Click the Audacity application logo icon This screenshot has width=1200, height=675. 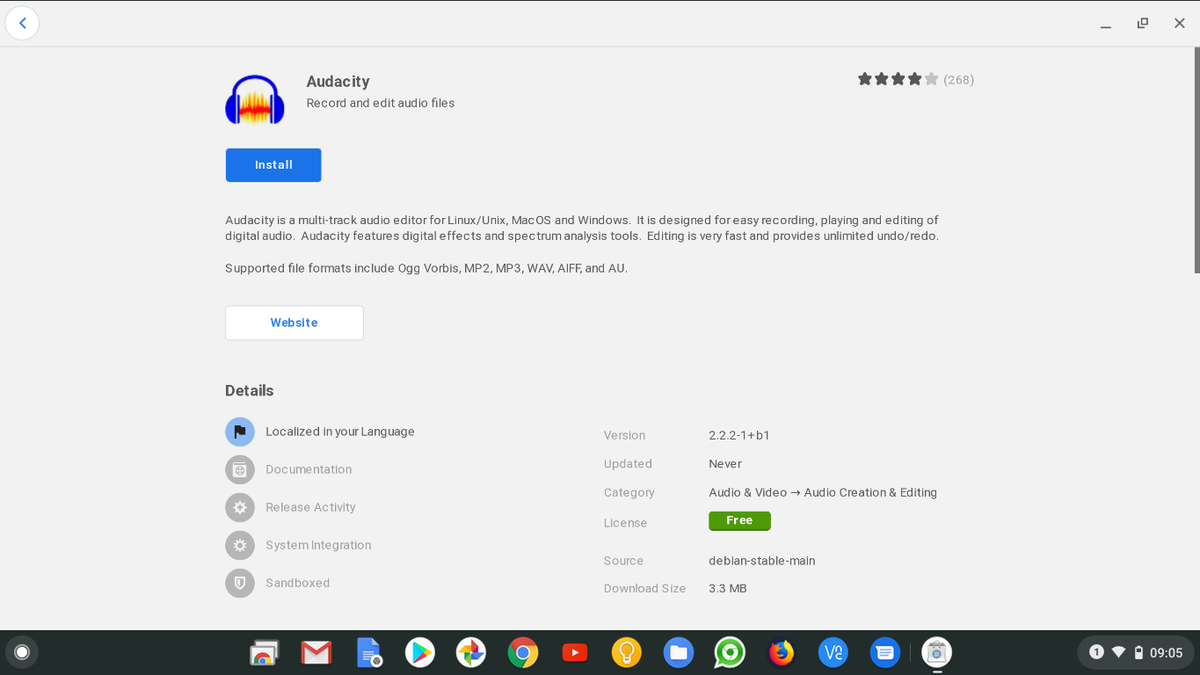[x=254, y=99]
